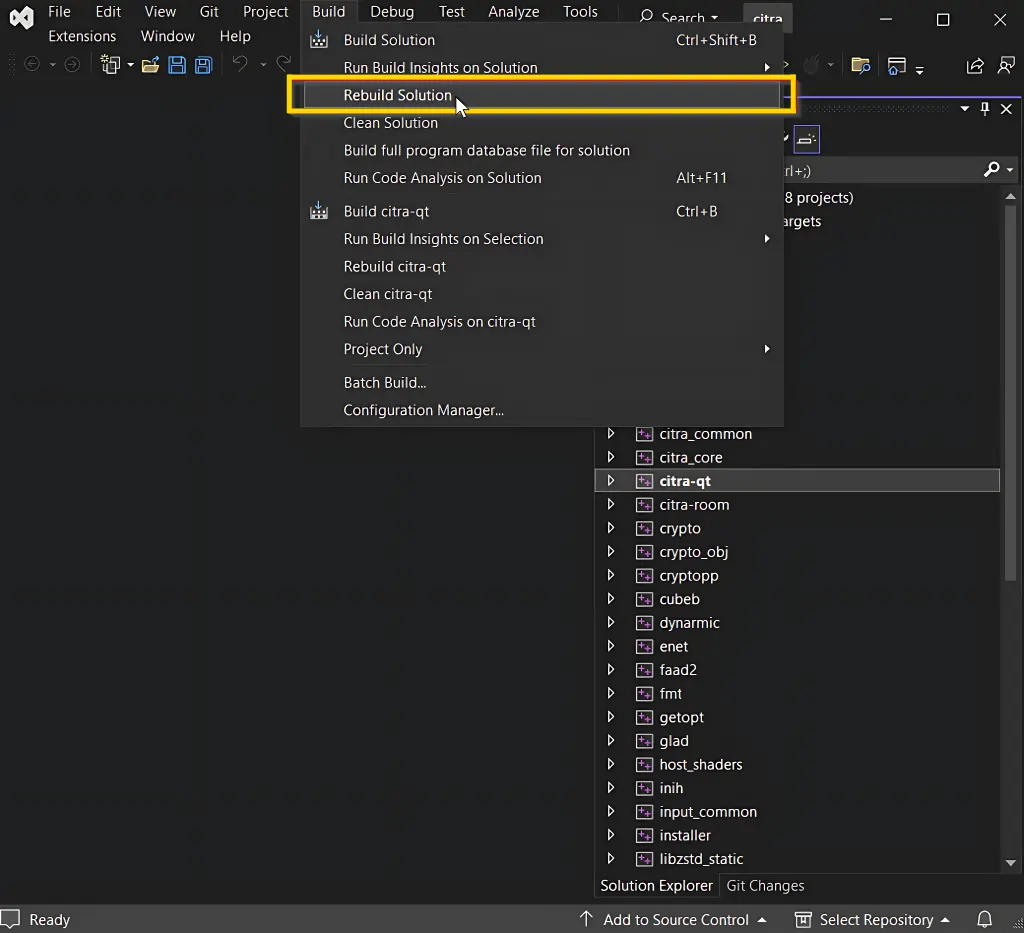The height and width of the screenshot is (933, 1024).
Task: Click Add to Source Control button
Action: (x=675, y=919)
